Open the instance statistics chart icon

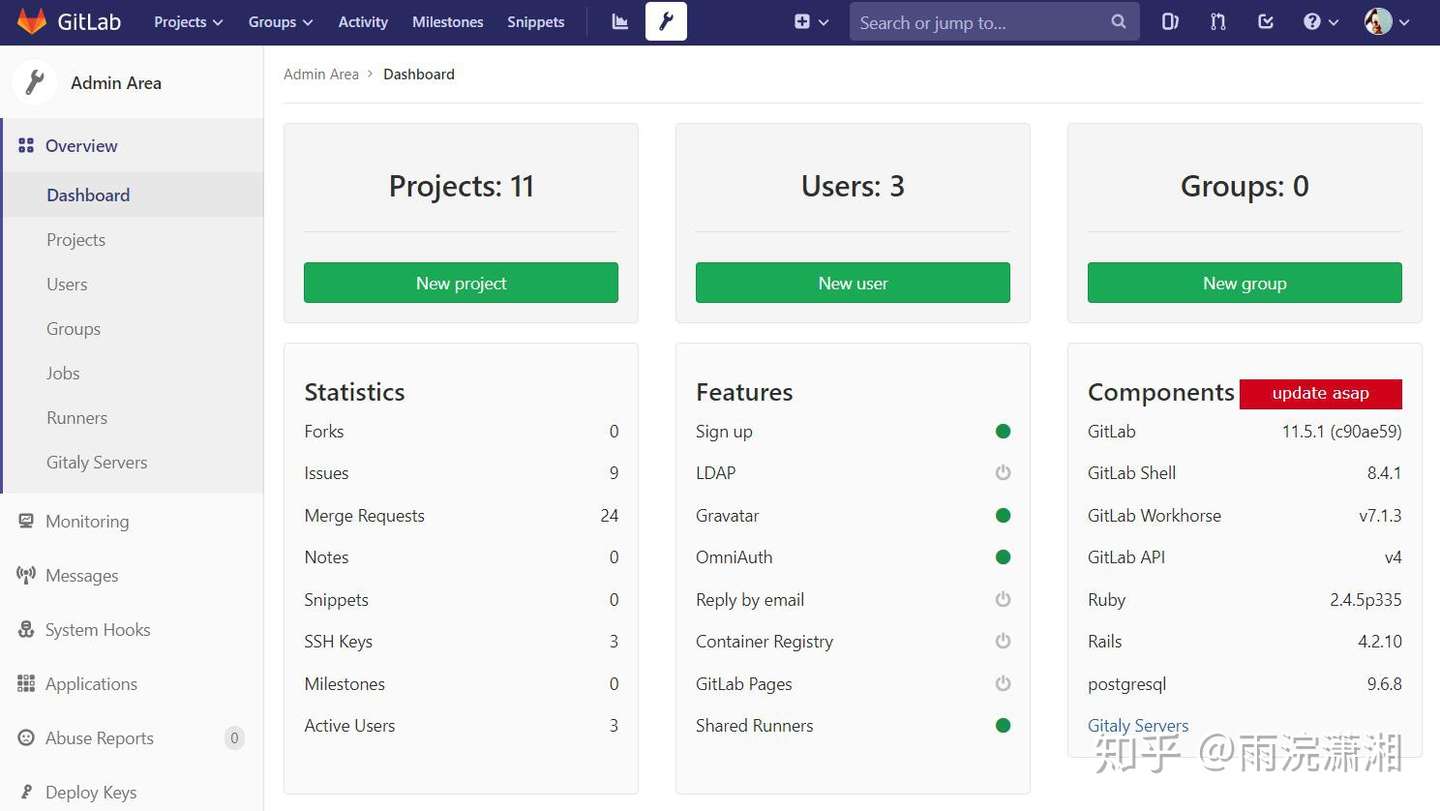click(x=620, y=22)
